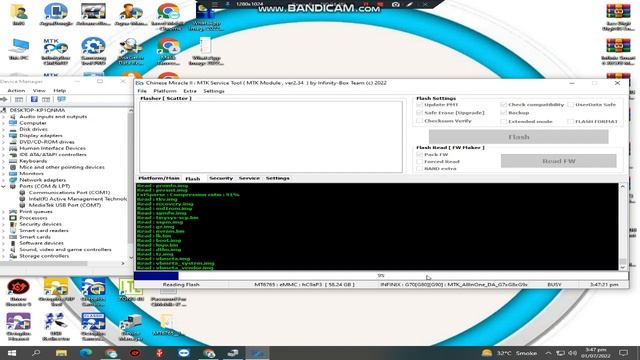Image resolution: width=640 pixels, height=360 pixels.
Task: Open File Explorer from taskbar
Action: pos(61,353)
